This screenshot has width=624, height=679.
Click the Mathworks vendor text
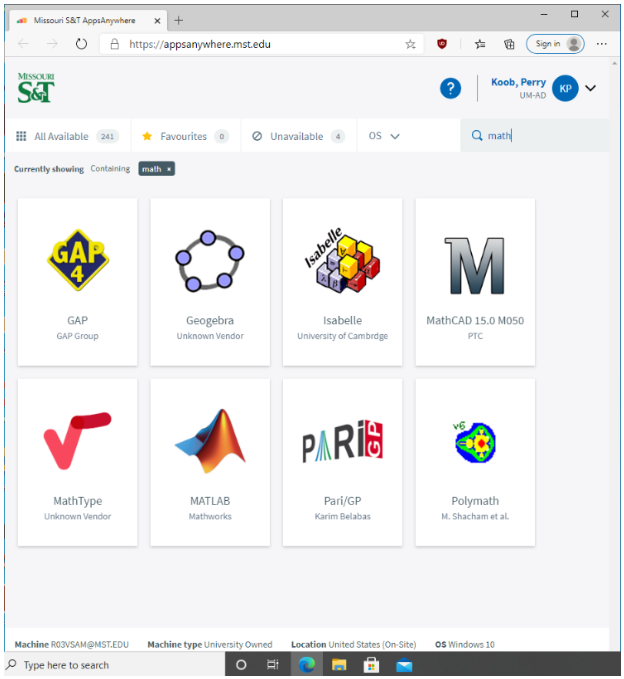[210, 517]
